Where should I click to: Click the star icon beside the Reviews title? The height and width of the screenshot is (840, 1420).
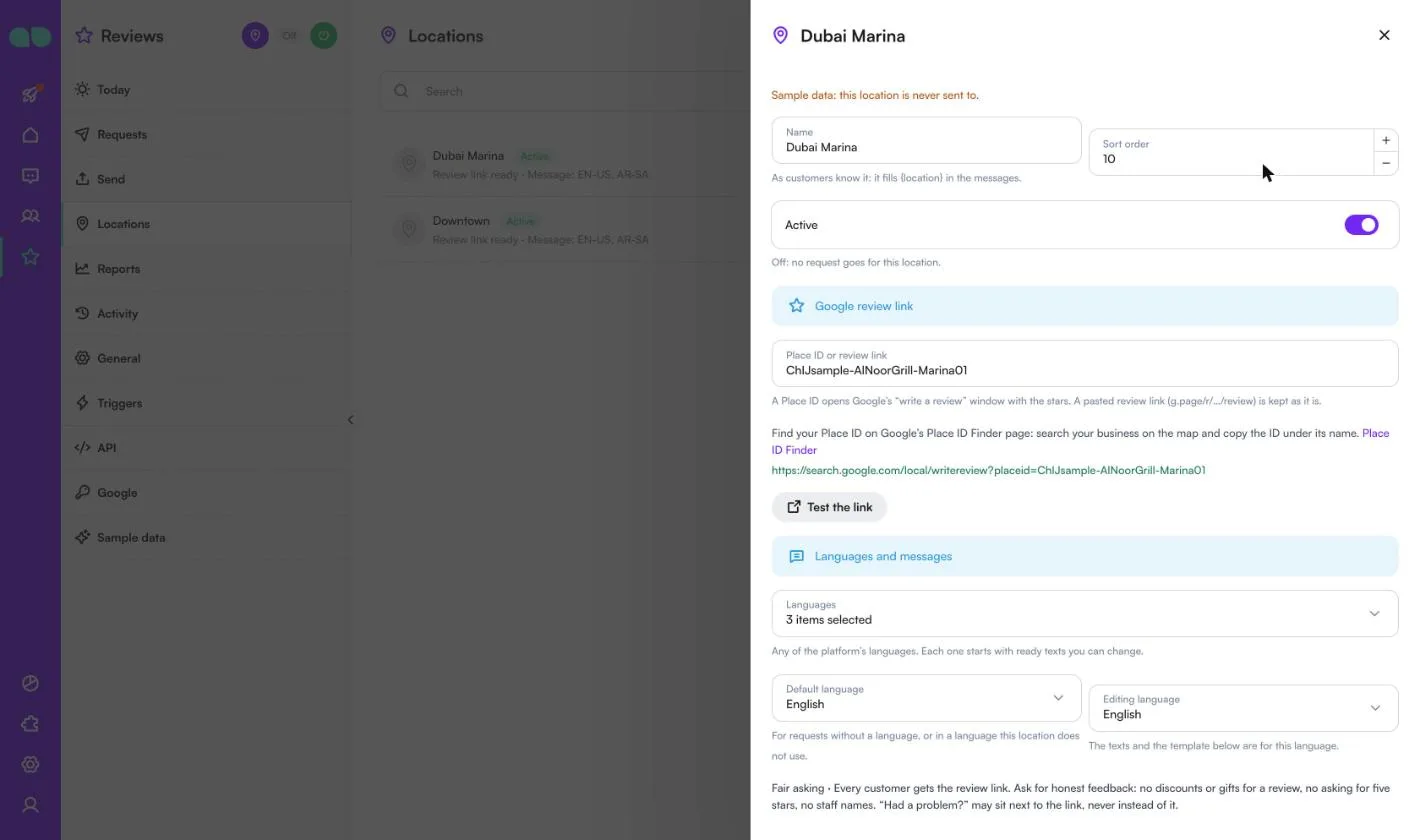84,36
